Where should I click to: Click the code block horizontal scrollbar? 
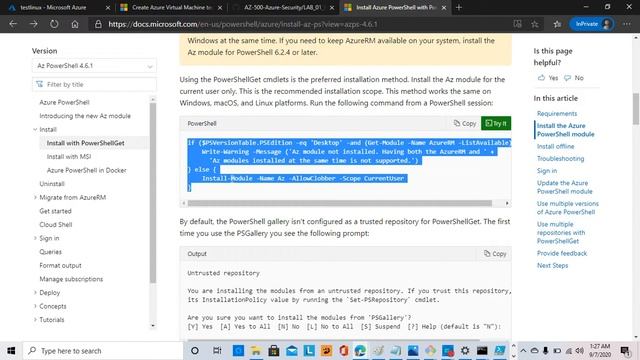point(340,203)
